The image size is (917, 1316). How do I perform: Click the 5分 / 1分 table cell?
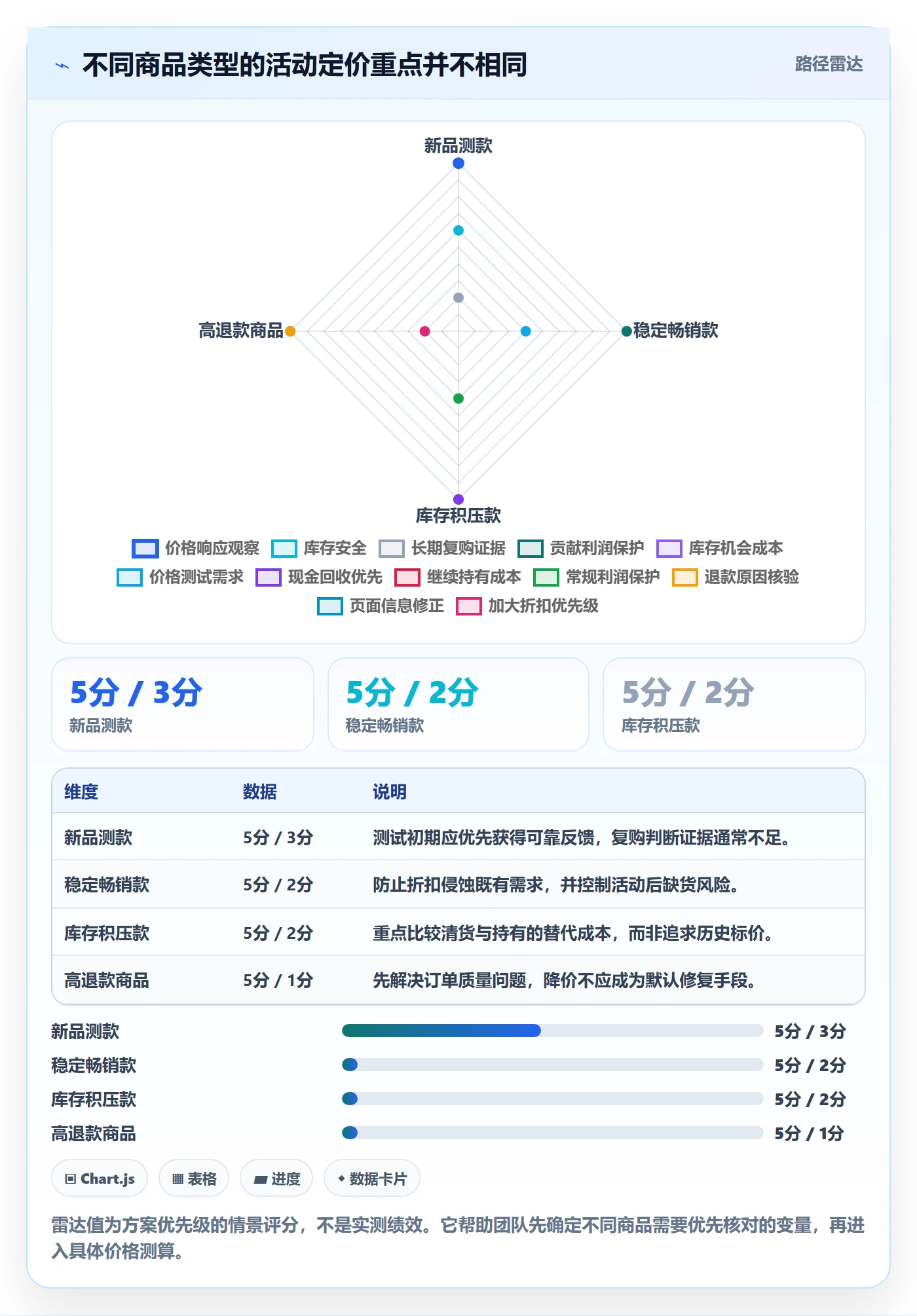278,980
